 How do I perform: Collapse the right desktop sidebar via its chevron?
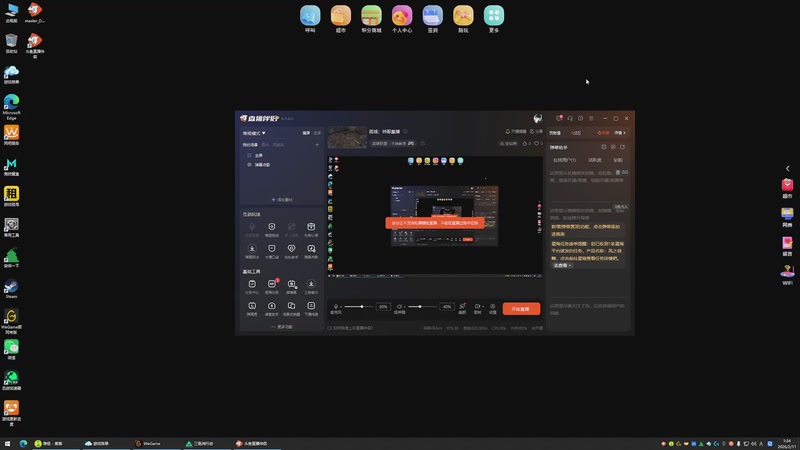(x=787, y=168)
